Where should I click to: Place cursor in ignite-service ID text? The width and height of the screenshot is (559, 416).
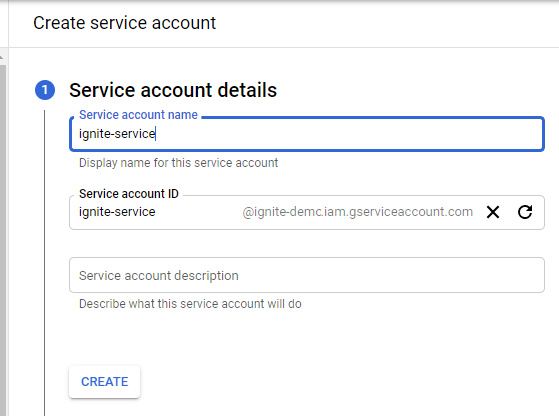(117, 212)
